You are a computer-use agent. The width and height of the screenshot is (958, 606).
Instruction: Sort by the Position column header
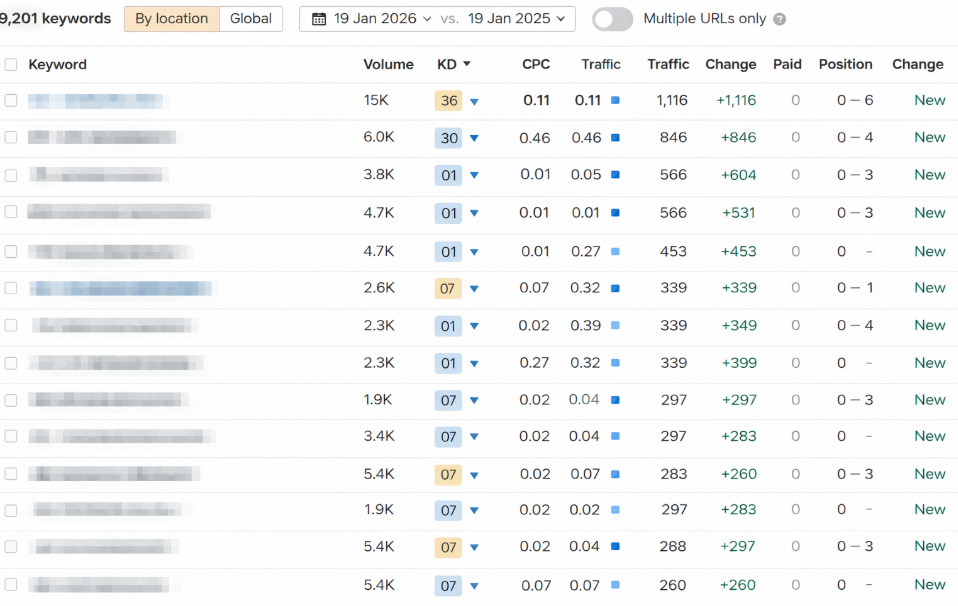click(x=846, y=64)
